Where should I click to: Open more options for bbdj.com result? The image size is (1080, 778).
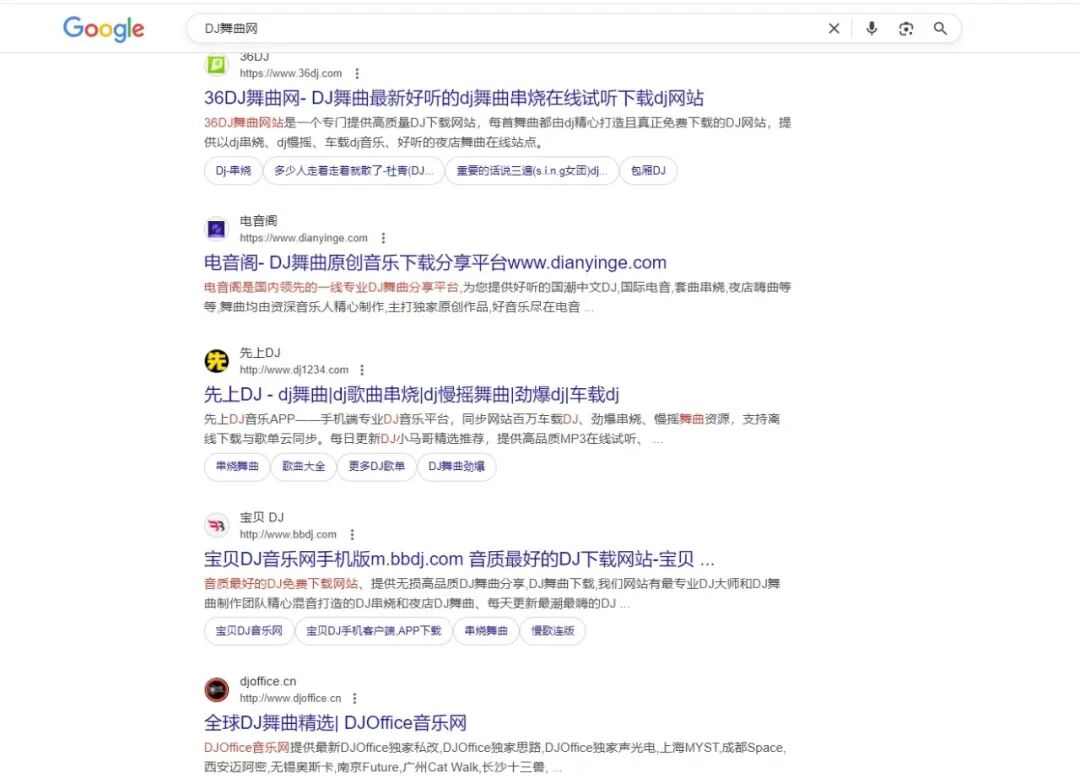(352, 534)
